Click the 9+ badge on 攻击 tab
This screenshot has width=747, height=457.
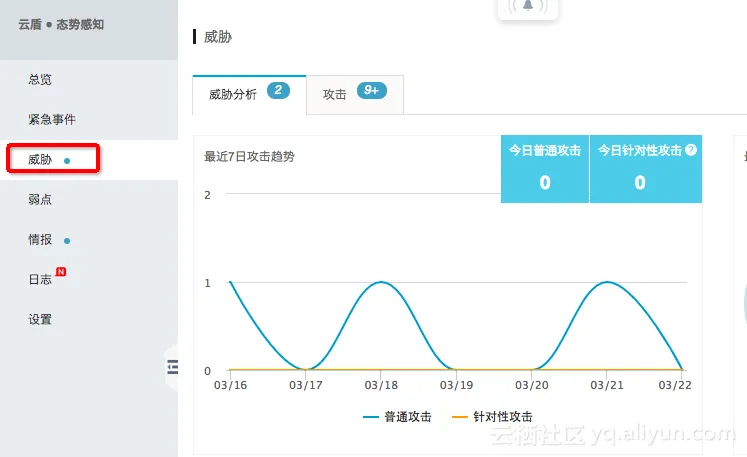(372, 90)
